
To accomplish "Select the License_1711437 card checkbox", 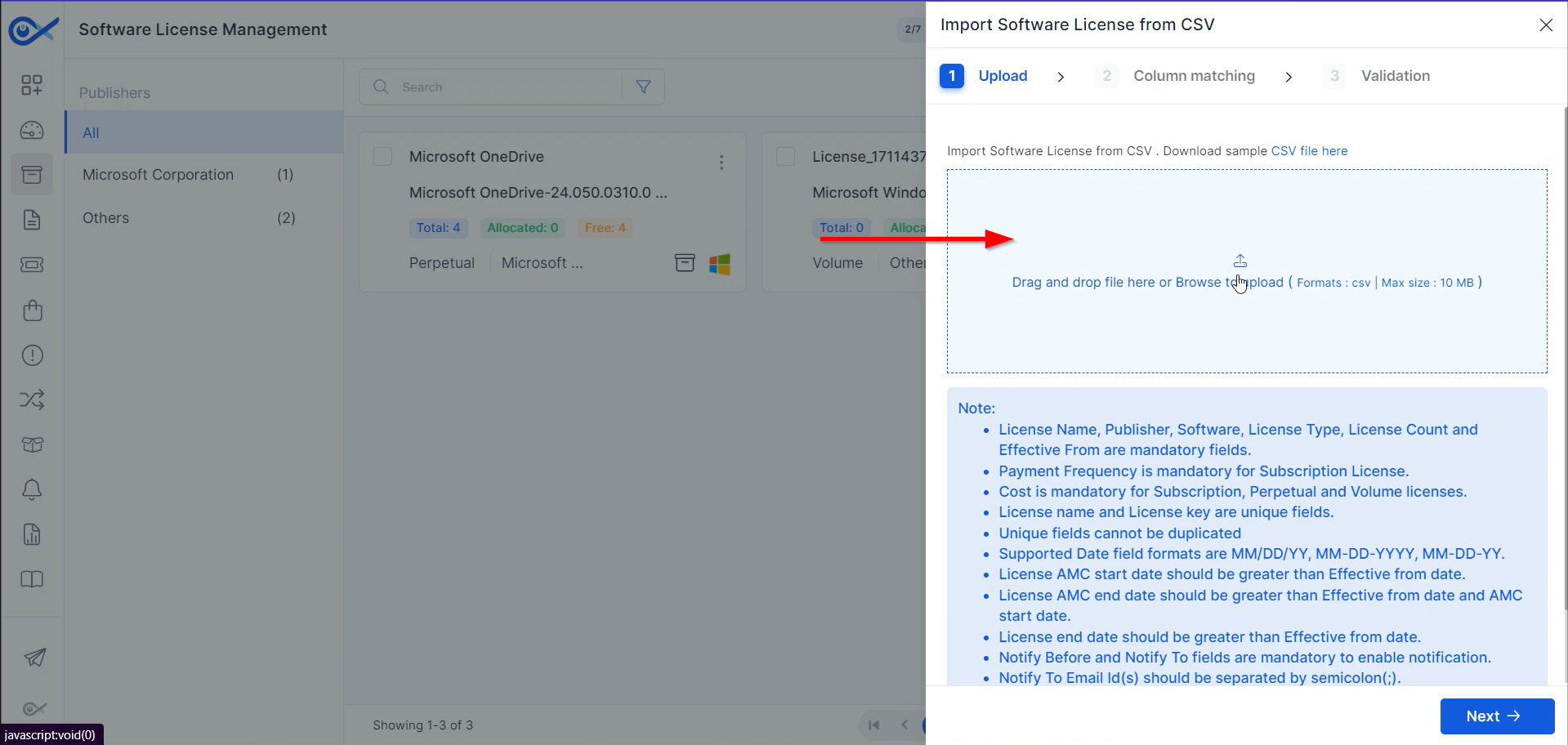I will point(785,156).
